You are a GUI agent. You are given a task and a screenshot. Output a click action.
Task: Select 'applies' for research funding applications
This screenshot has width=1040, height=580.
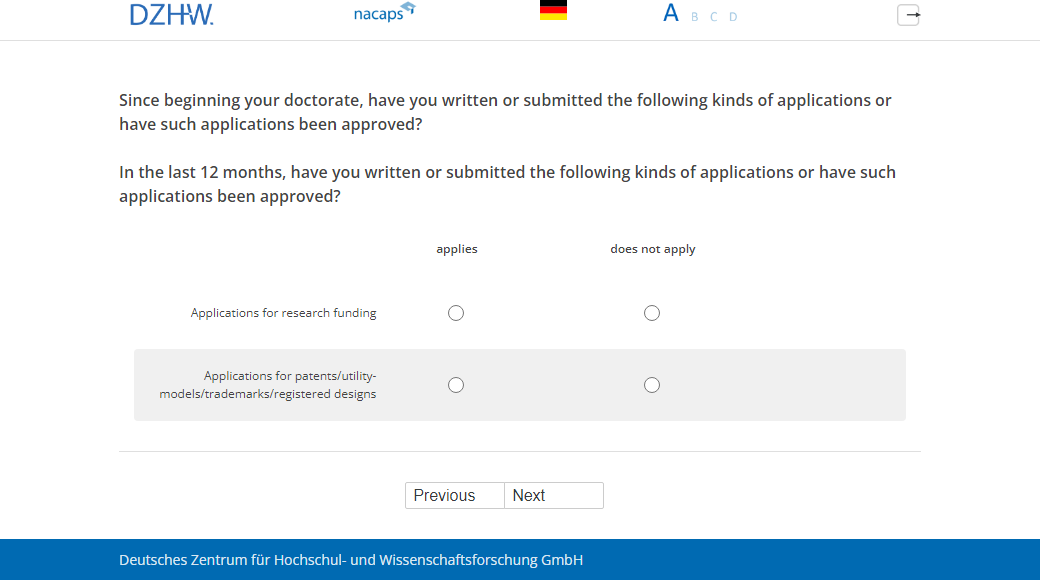click(x=456, y=313)
